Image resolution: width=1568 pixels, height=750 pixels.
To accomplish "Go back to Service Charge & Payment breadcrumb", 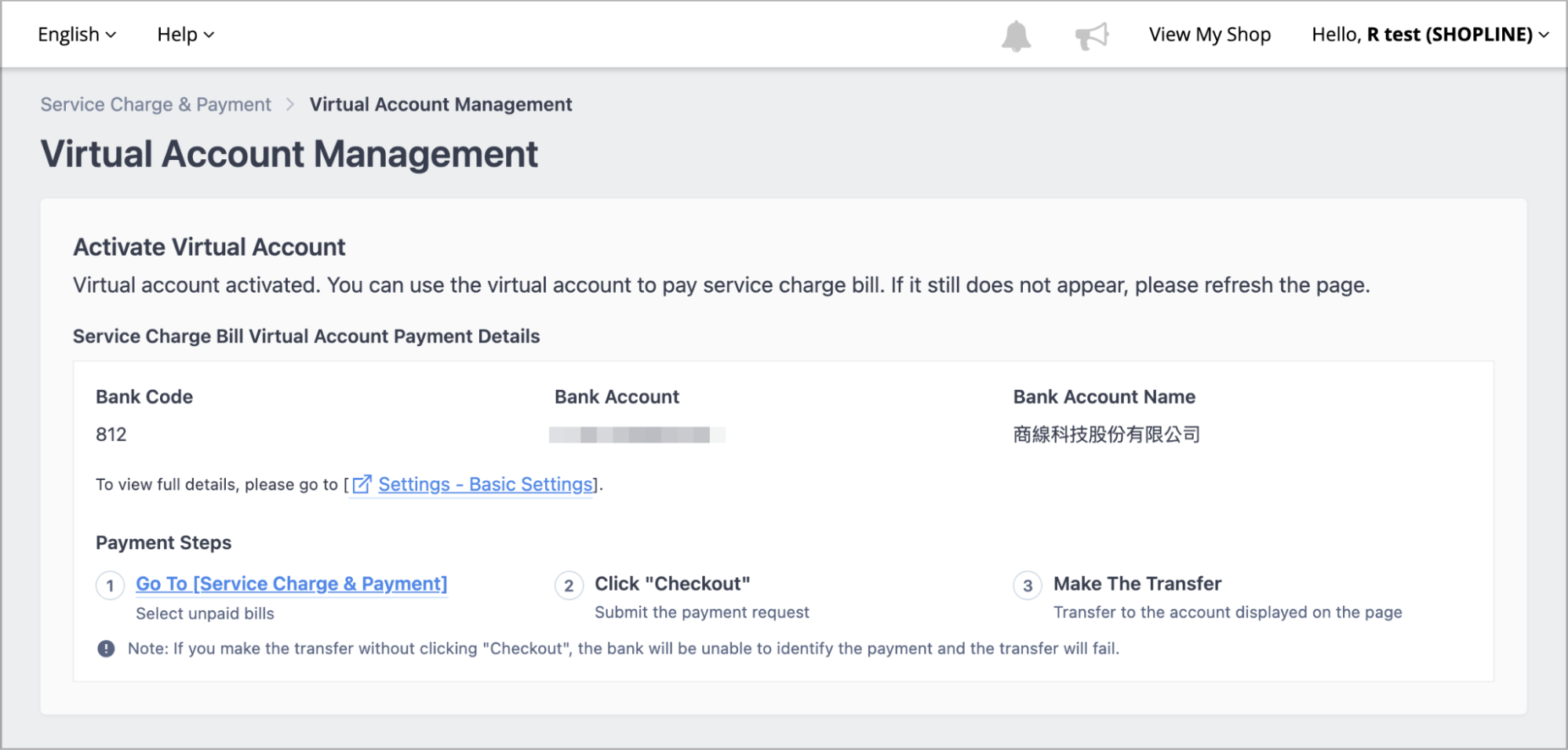I will [x=156, y=104].
